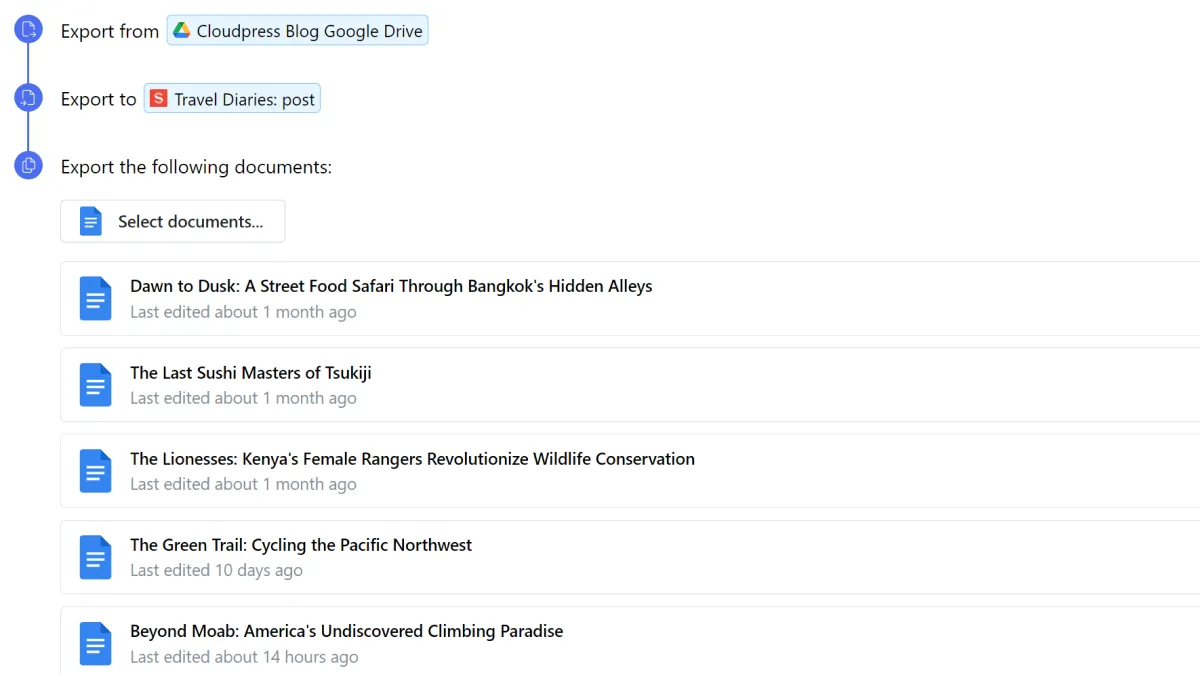Click the doc icon beside The Lionesses article
Viewport: 1200px width, 675px height.
pos(96,471)
